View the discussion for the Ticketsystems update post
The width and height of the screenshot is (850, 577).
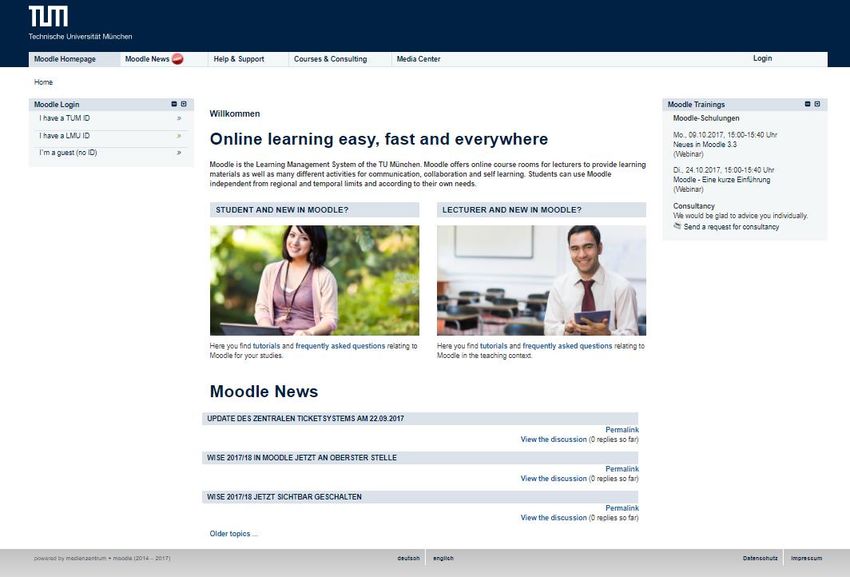point(553,440)
